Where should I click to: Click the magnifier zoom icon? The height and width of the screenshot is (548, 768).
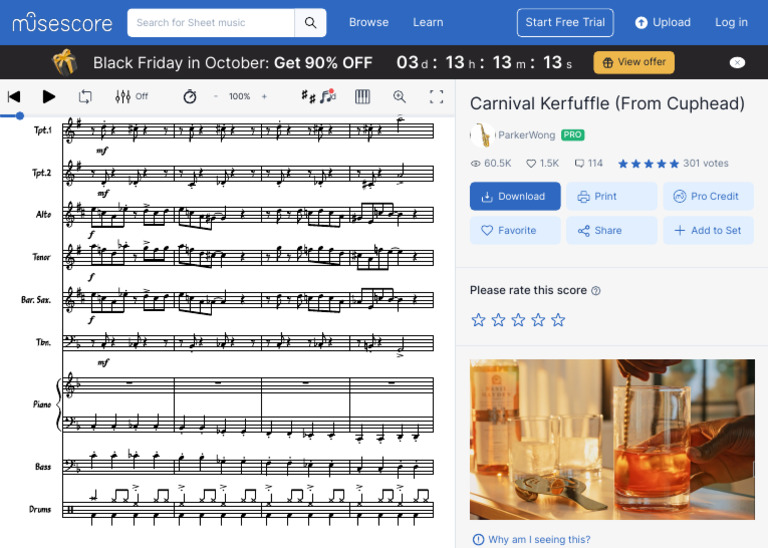tap(399, 97)
